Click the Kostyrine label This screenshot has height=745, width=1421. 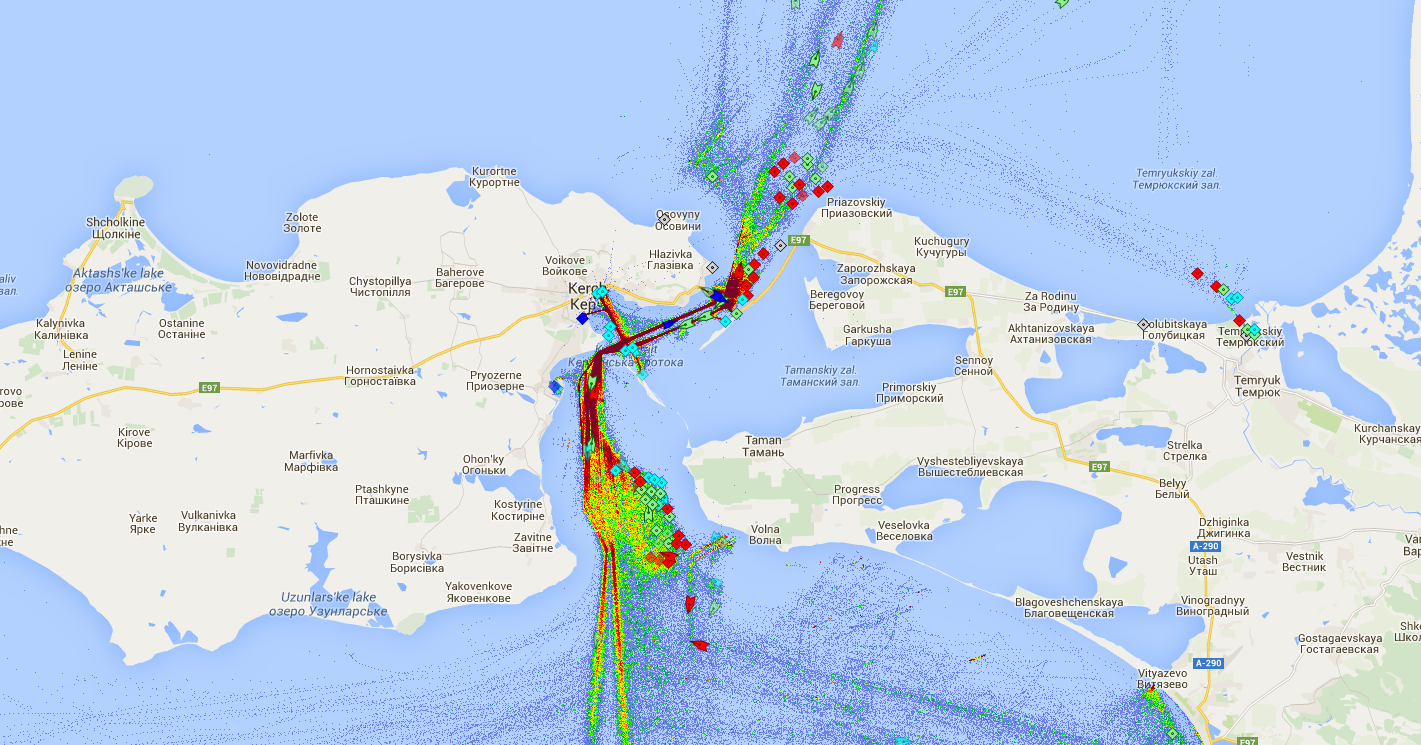point(518,510)
